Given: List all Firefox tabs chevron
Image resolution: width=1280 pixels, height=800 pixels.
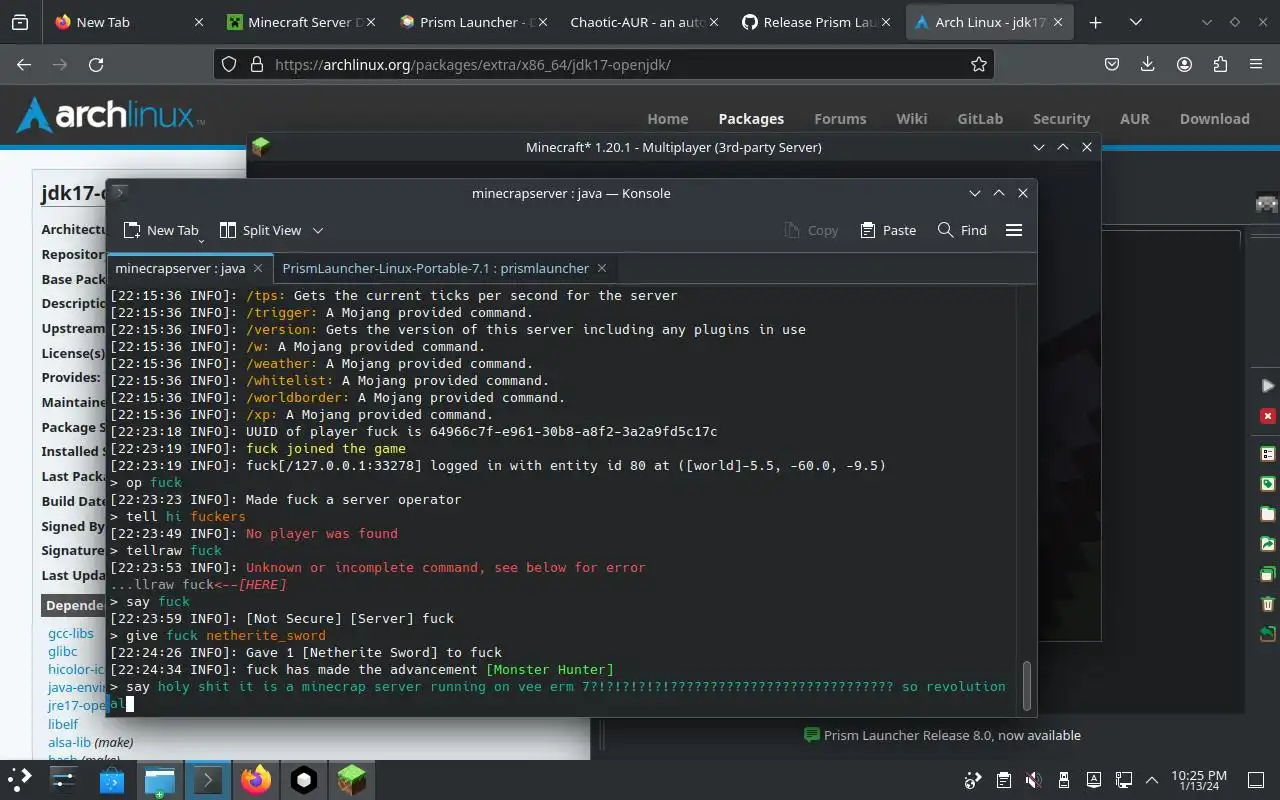Looking at the screenshot, I should pyautogui.click(x=1136, y=22).
